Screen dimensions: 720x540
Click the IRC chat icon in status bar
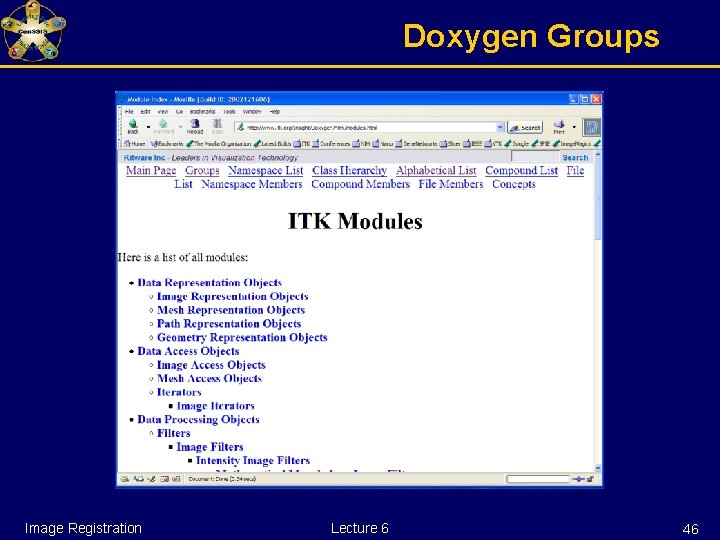[176, 479]
